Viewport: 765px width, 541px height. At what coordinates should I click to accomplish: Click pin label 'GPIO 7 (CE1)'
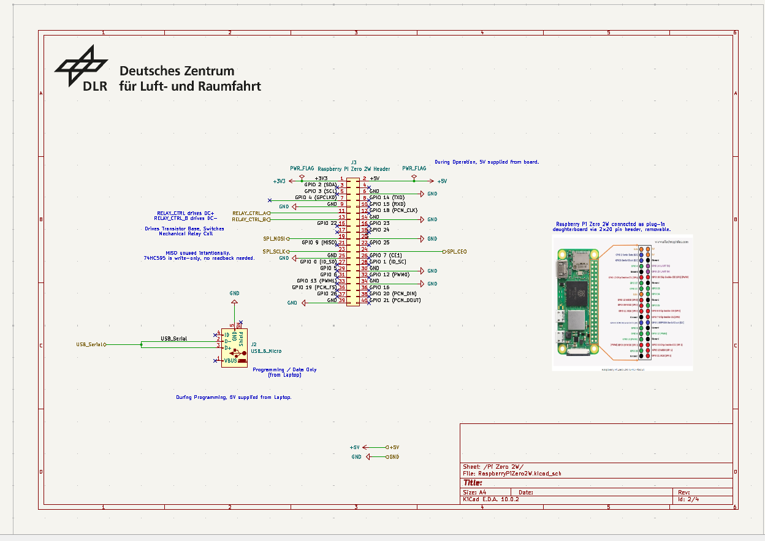[386, 255]
